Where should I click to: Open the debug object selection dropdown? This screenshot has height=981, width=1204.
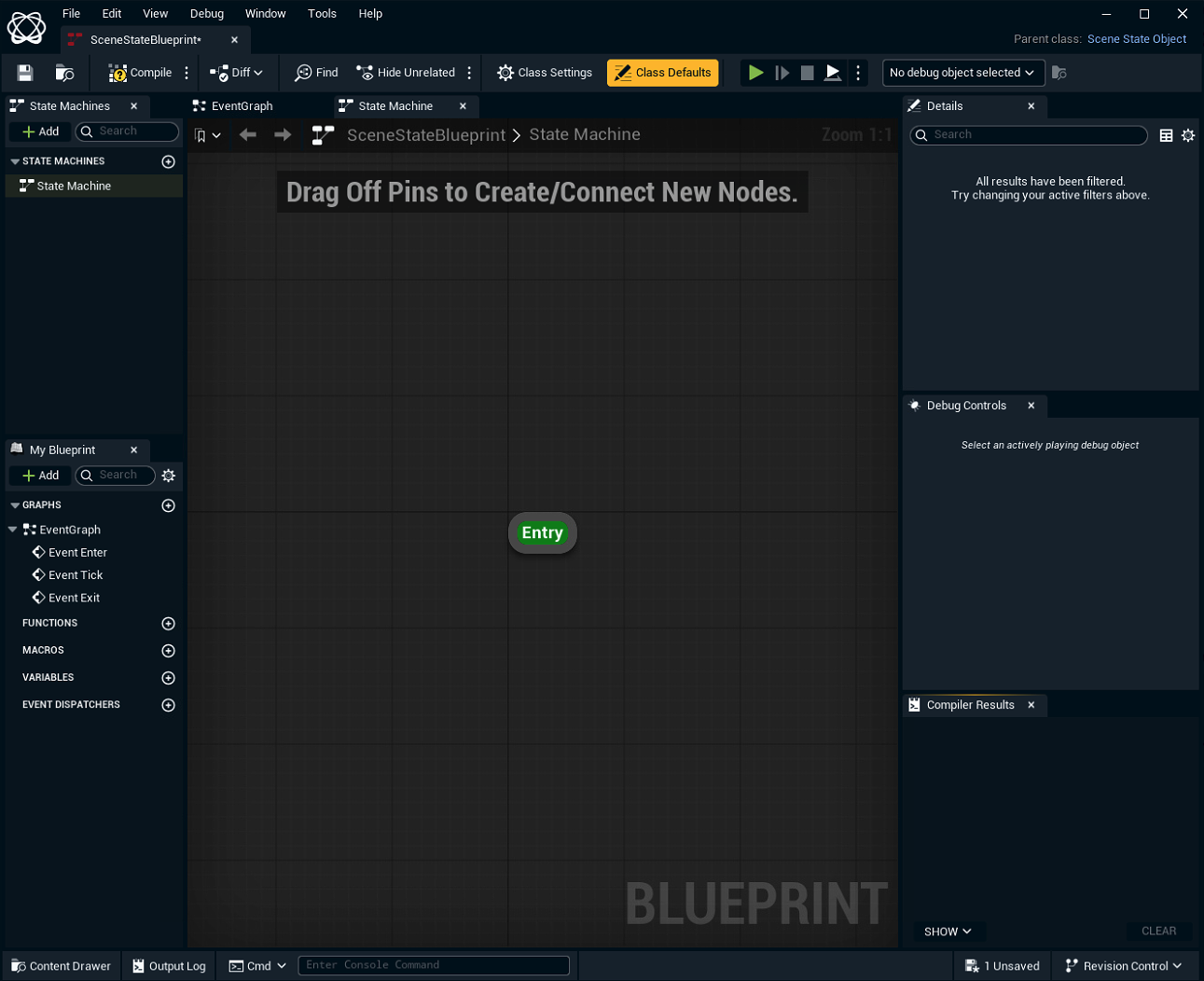pos(962,73)
